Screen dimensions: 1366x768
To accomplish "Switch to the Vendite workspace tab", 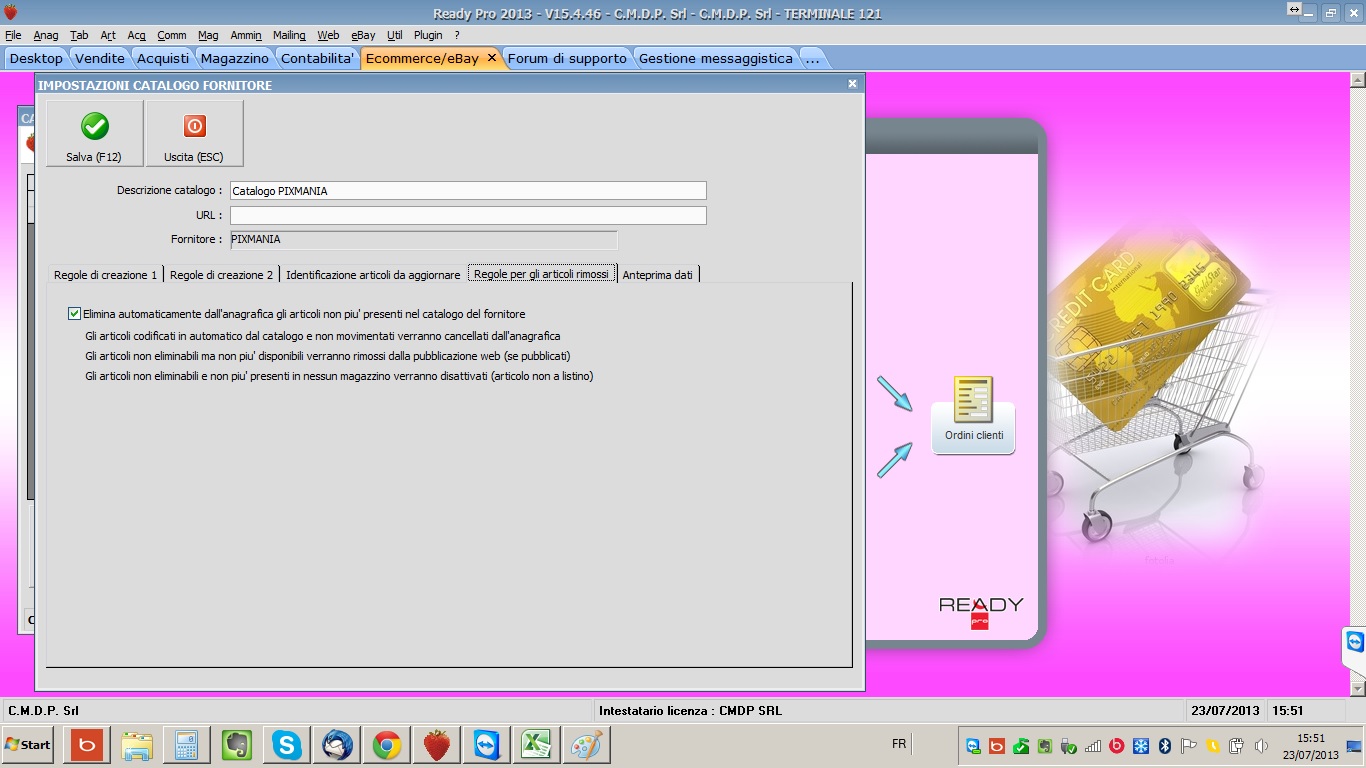I will (100, 58).
